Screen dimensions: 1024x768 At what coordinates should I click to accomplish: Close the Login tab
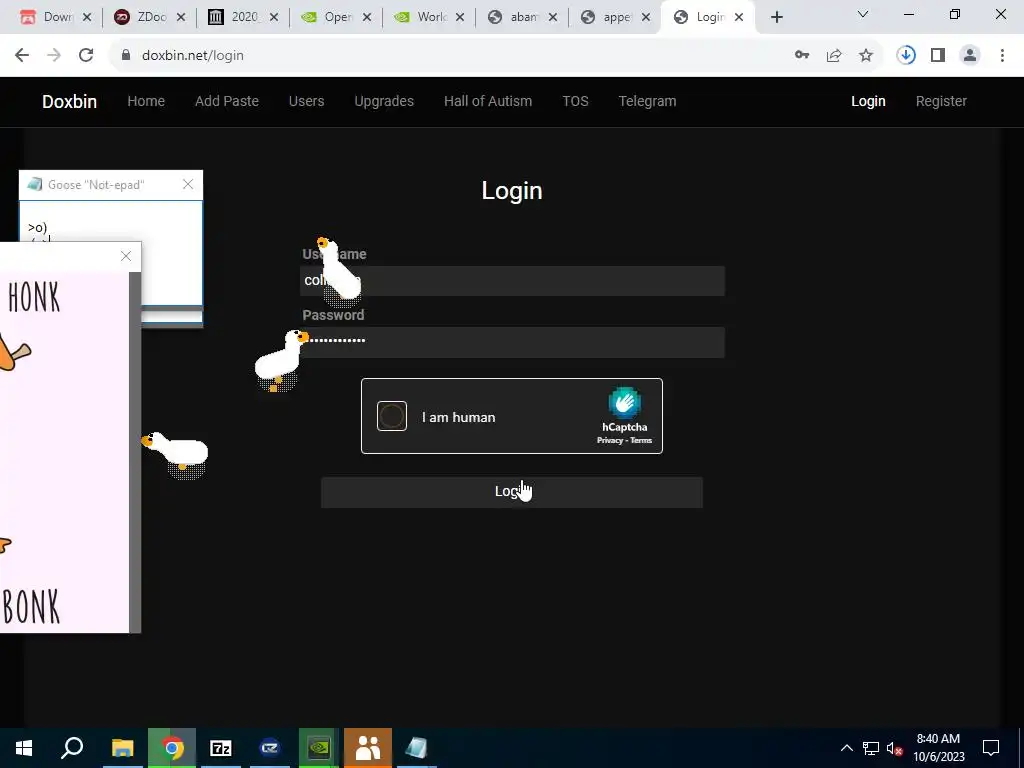click(739, 18)
